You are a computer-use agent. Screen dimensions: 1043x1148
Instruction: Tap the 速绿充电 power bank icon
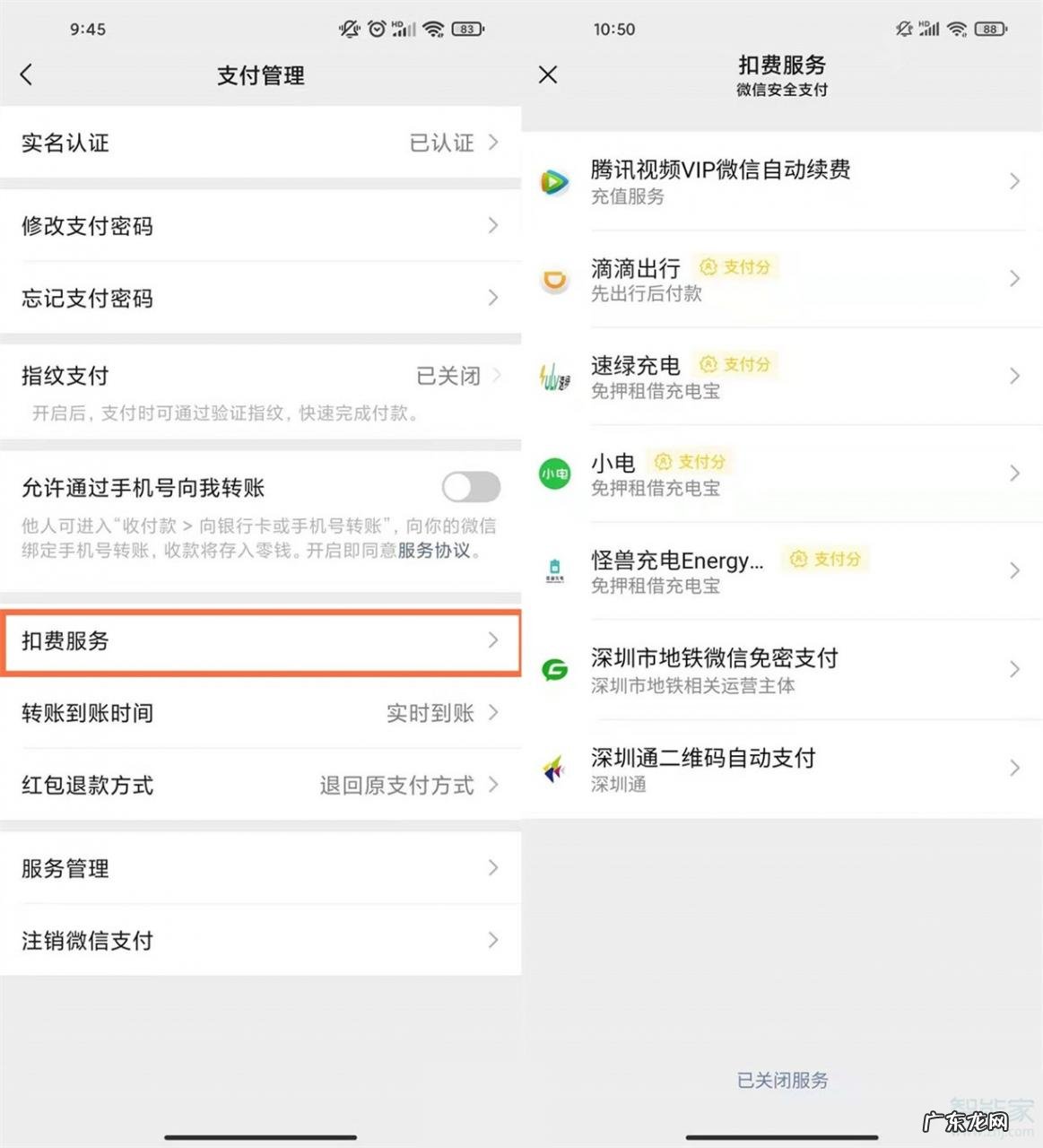pyautogui.click(x=554, y=377)
